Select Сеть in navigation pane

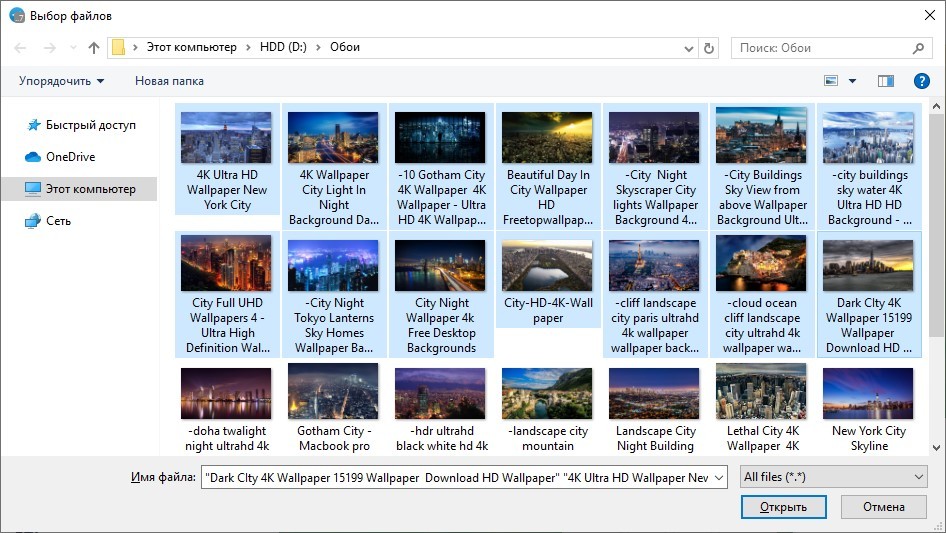click(x=59, y=221)
